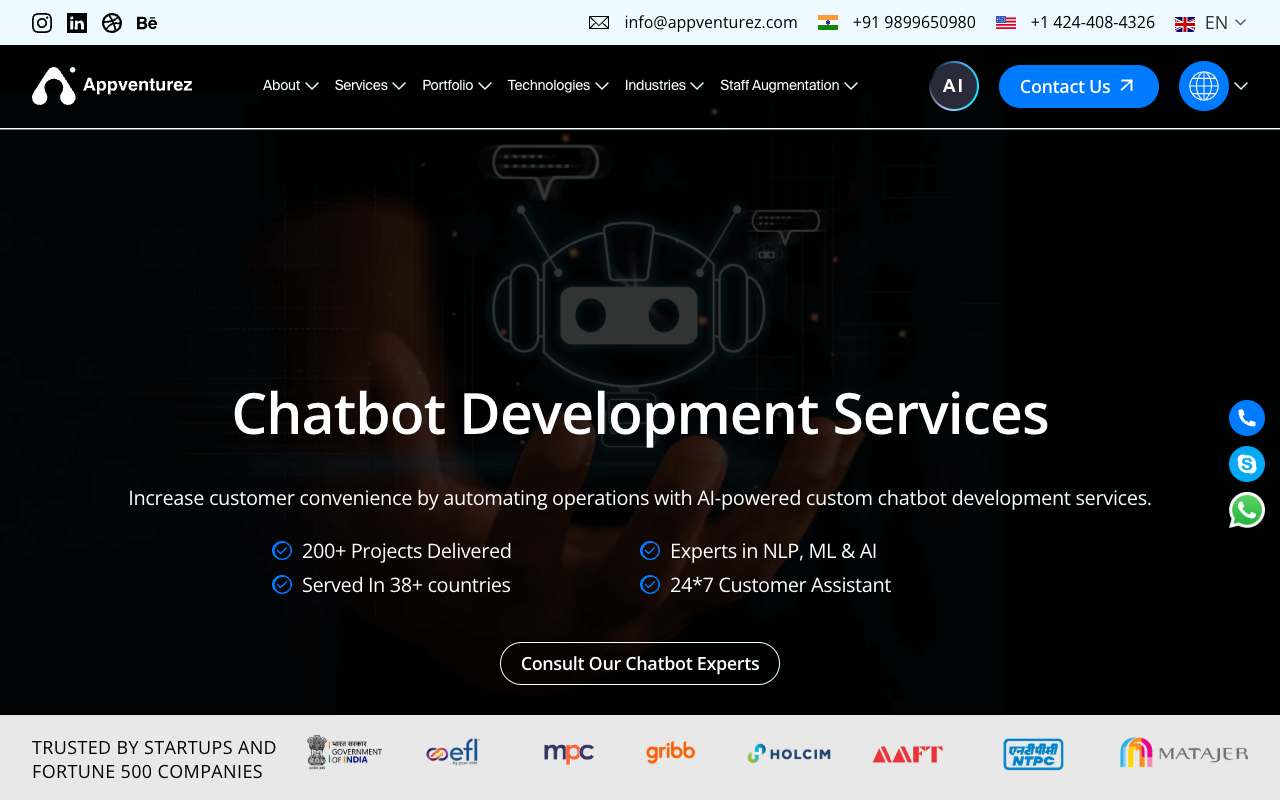Viewport: 1280px width, 800px height.
Task: Click the Experts in NLP, ML & AI text
Action: click(x=773, y=551)
